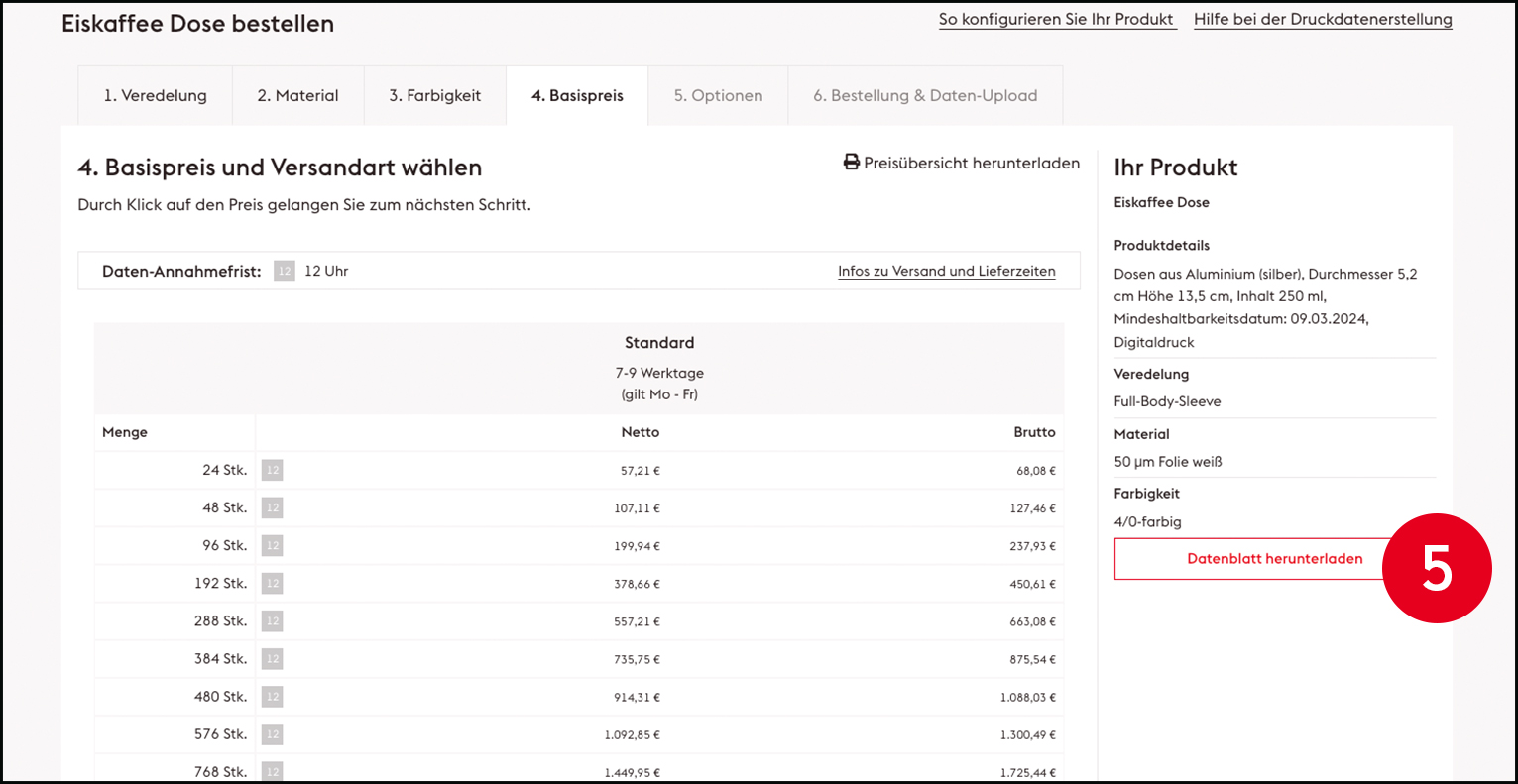This screenshot has height=784, width=1518.
Task: Click the 12 icon in the 288 Stk. row
Action: (272, 621)
